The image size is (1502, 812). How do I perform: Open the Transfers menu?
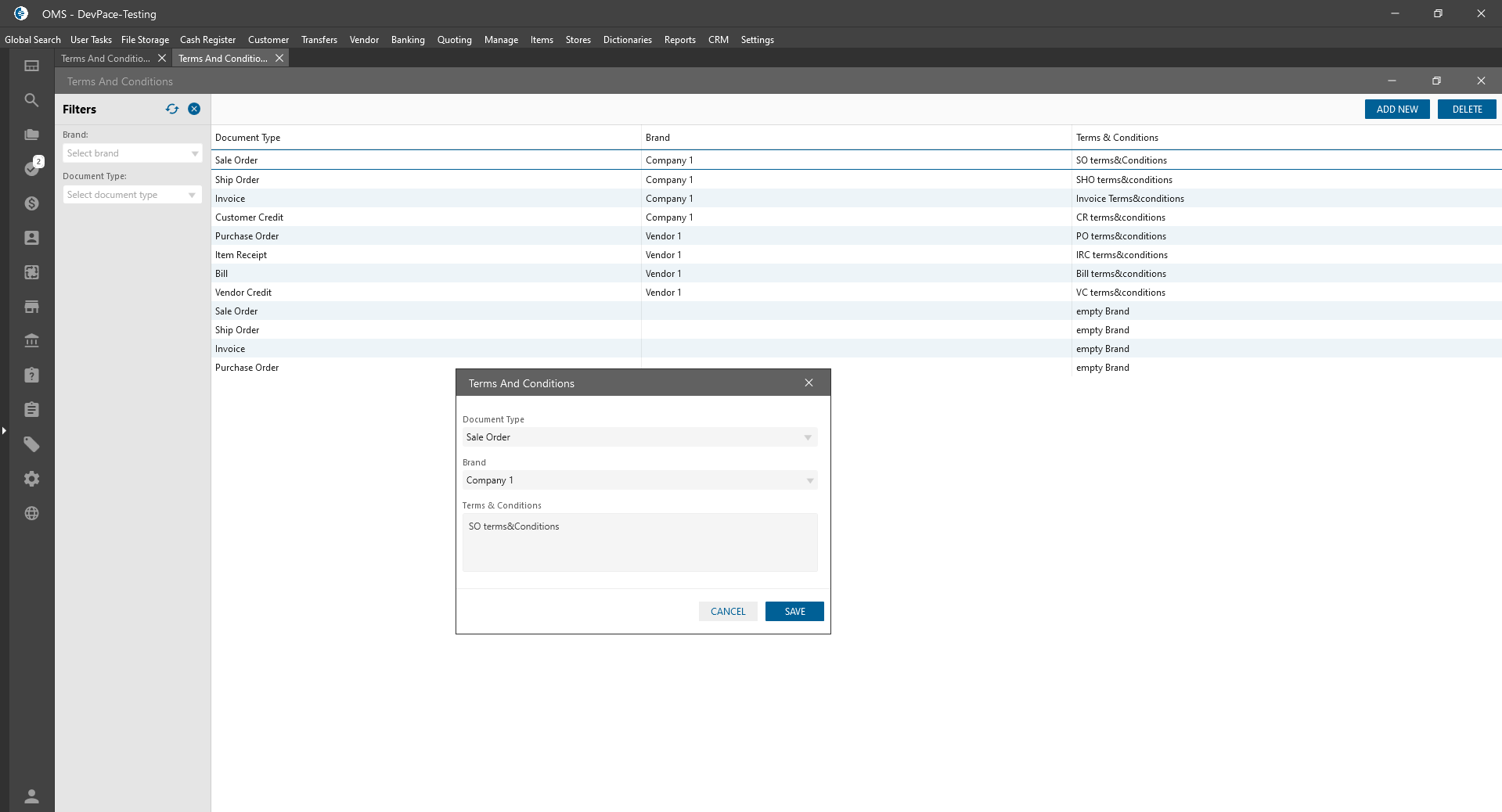point(319,40)
